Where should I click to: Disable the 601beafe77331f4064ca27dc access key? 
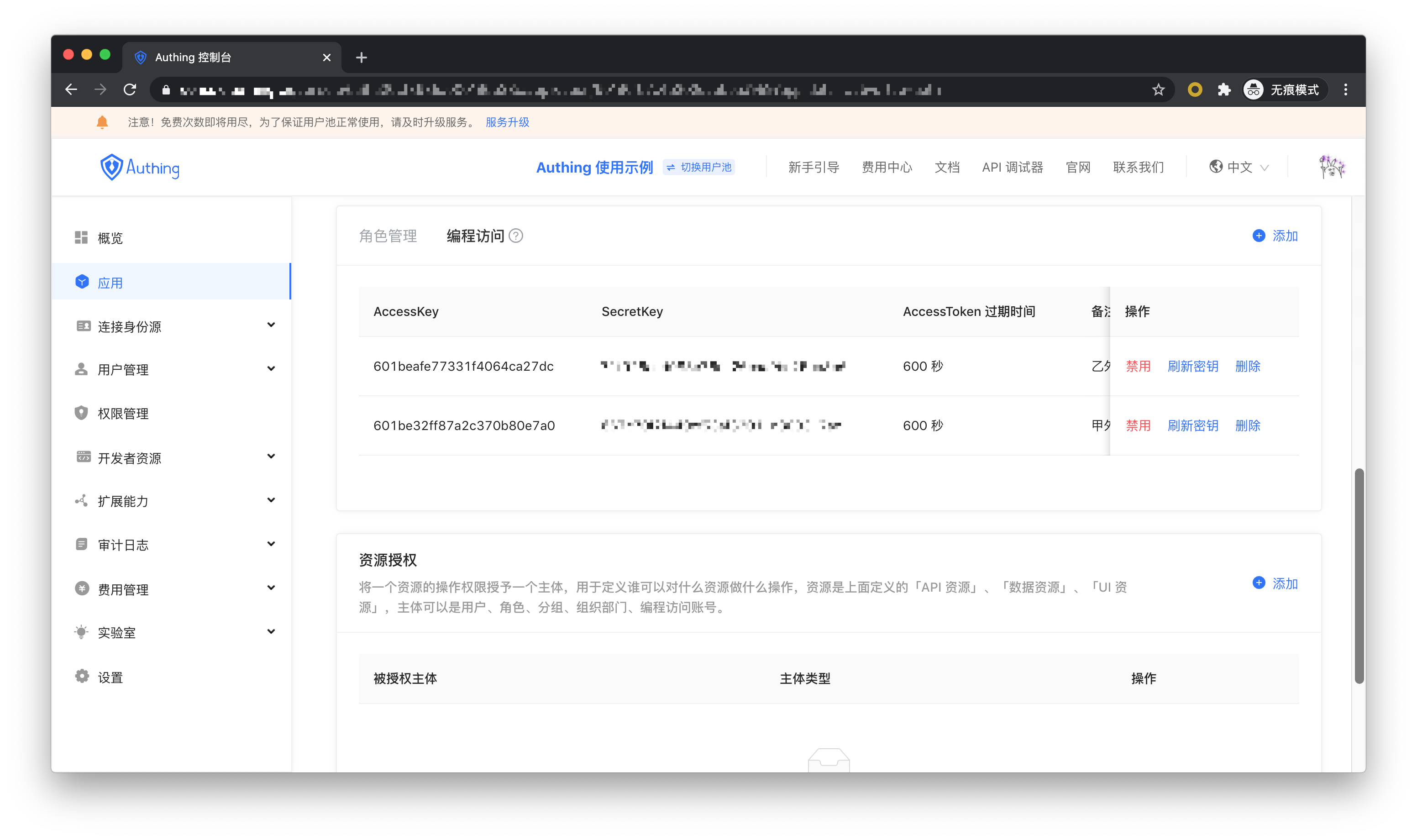pos(1138,366)
